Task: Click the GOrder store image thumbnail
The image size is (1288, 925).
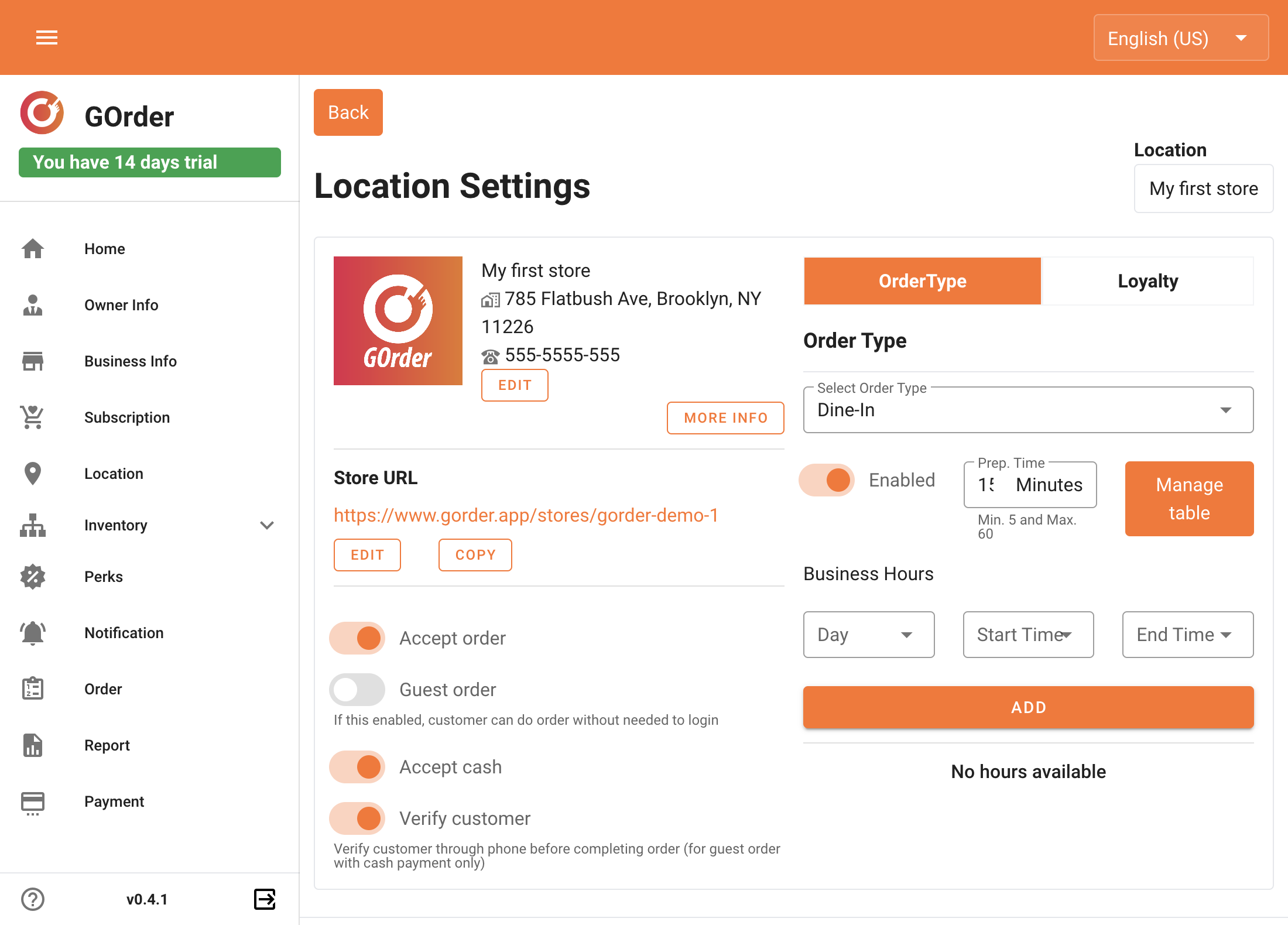Action: click(x=398, y=321)
